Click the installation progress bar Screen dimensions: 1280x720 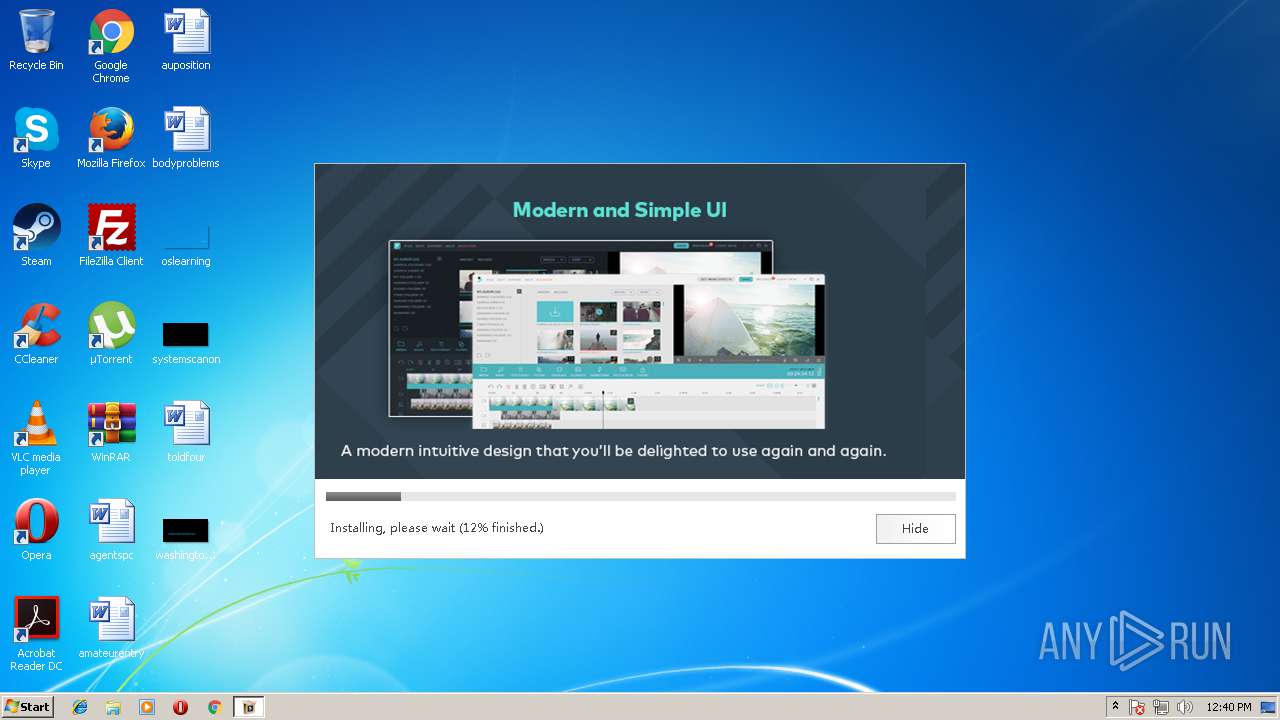click(640, 496)
